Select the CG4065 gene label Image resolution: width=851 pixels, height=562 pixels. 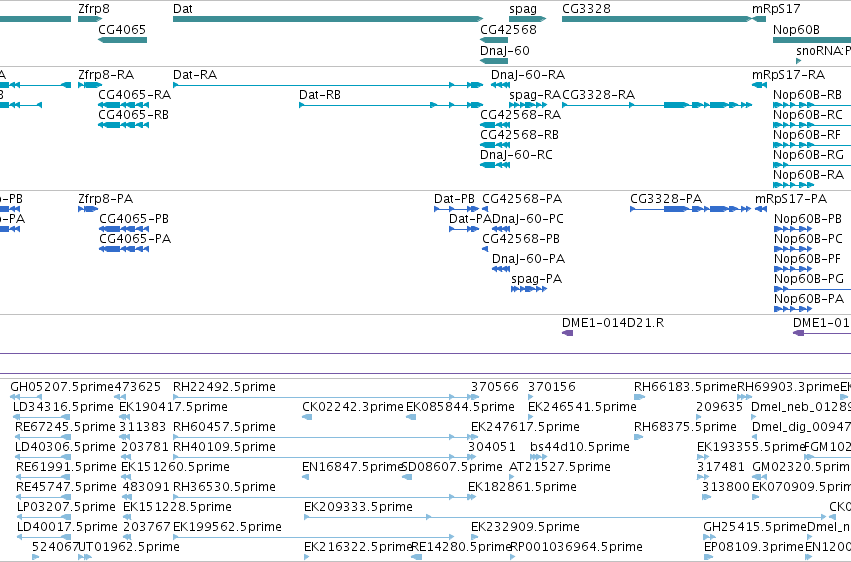tap(122, 29)
